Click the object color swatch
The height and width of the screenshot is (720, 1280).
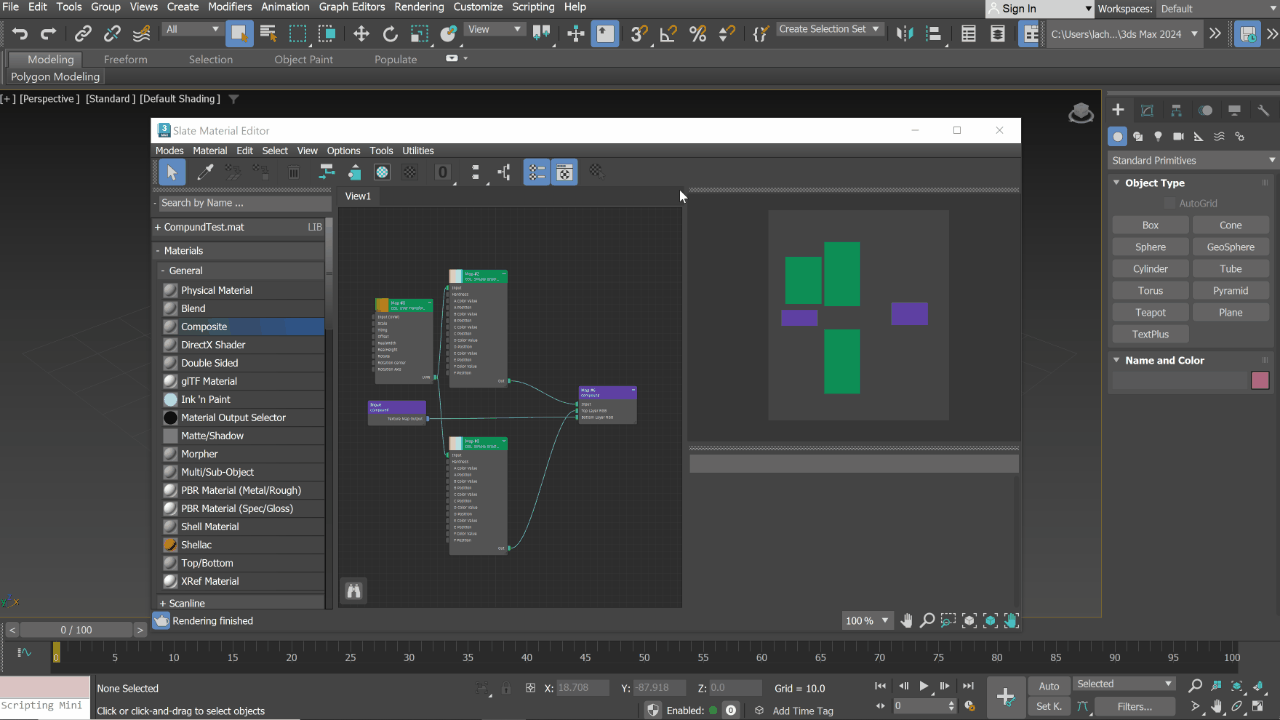pos(1259,380)
